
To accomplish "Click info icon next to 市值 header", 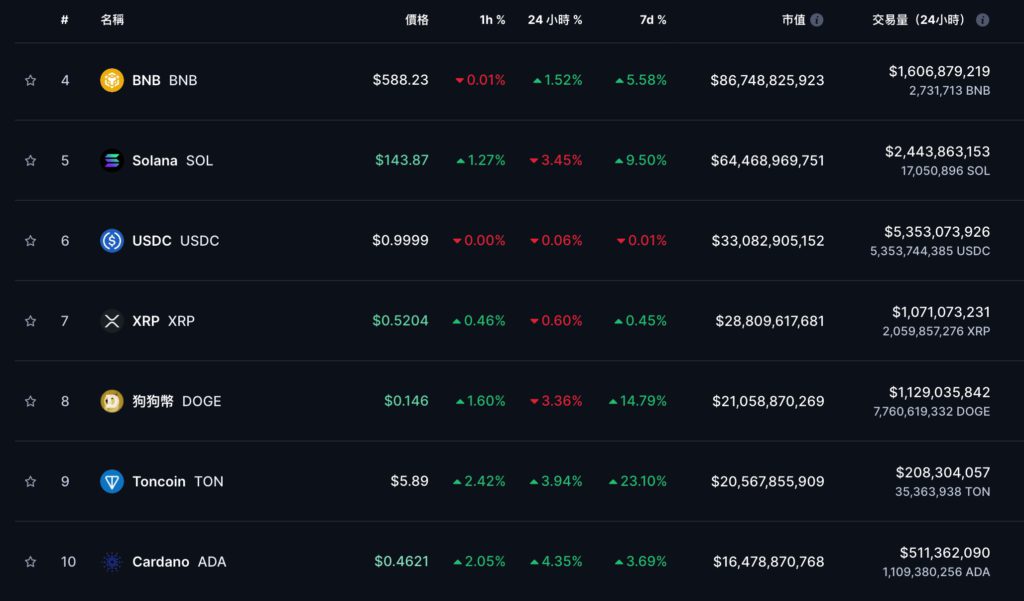I will [x=817, y=20].
